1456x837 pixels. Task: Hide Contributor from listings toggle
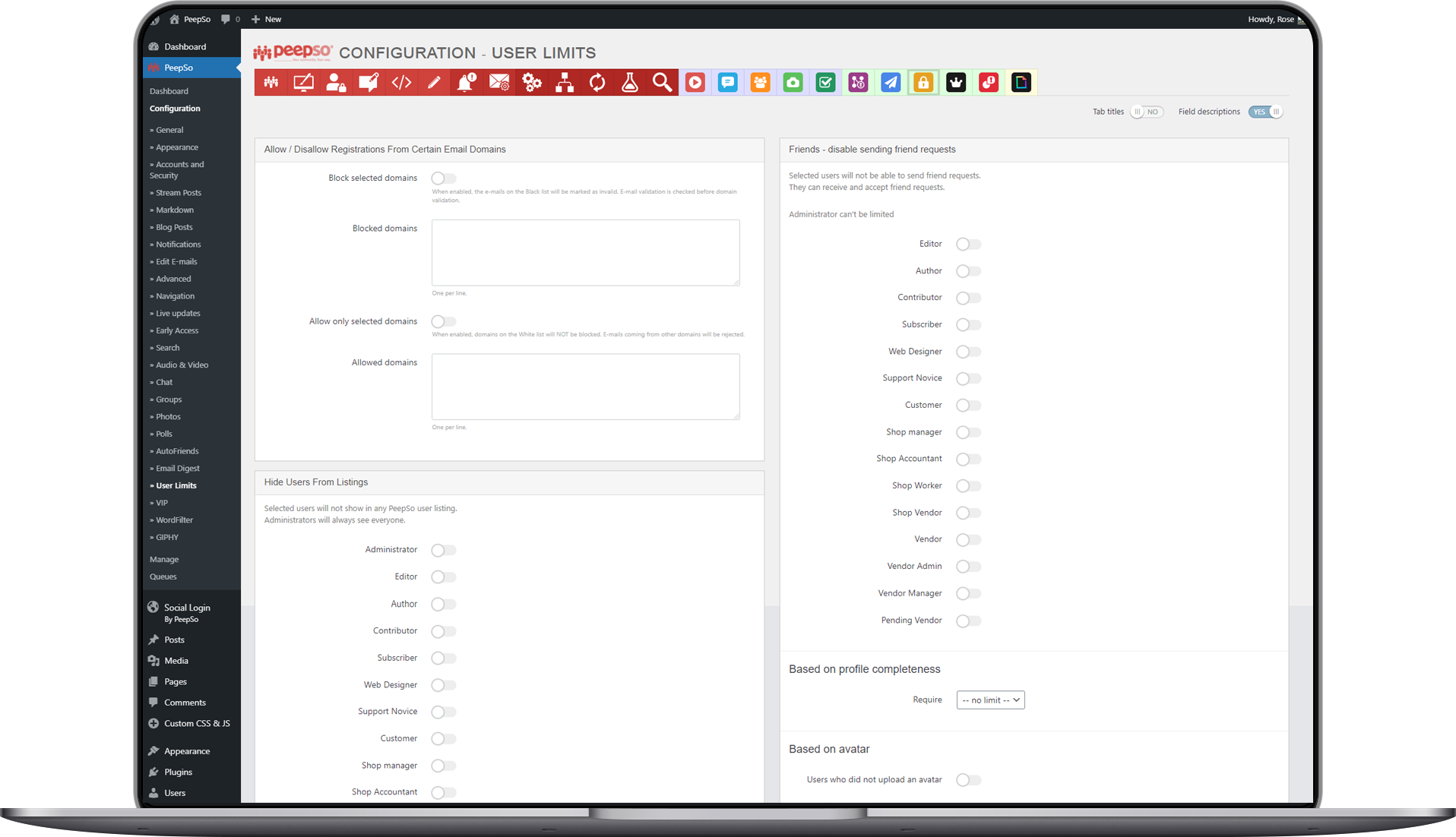point(444,632)
